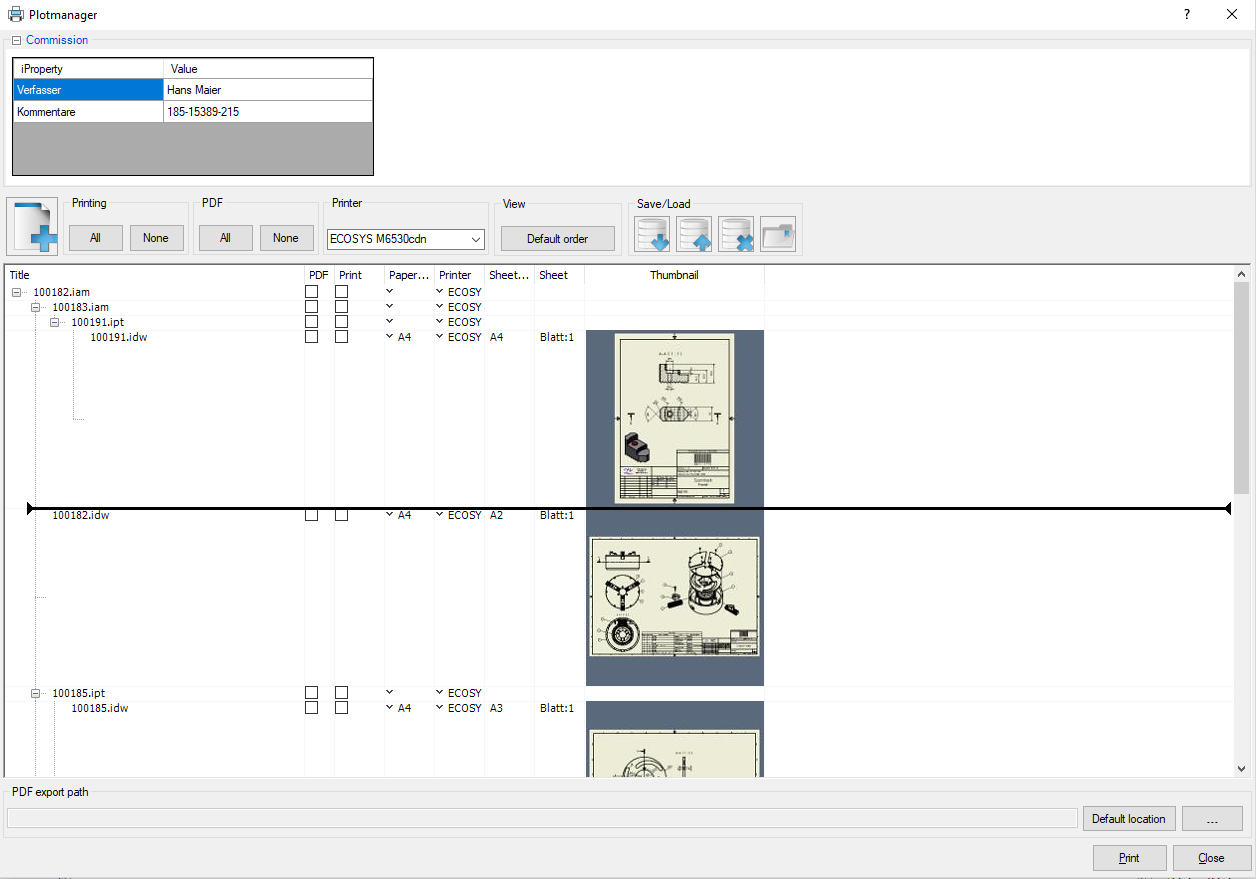
Task: Click the iProperty column header
Action: click(88, 69)
